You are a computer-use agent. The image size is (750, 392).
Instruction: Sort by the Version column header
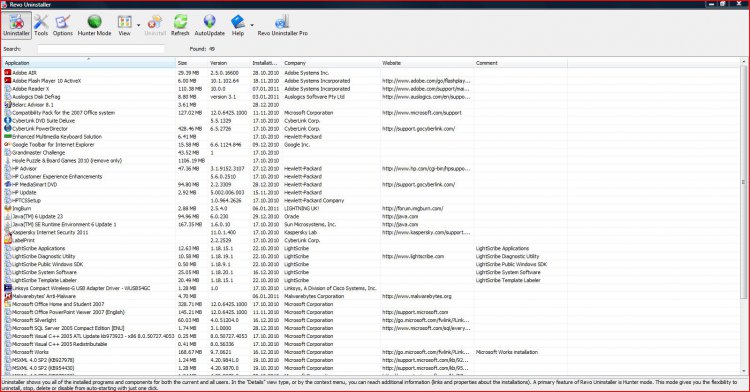(229, 63)
